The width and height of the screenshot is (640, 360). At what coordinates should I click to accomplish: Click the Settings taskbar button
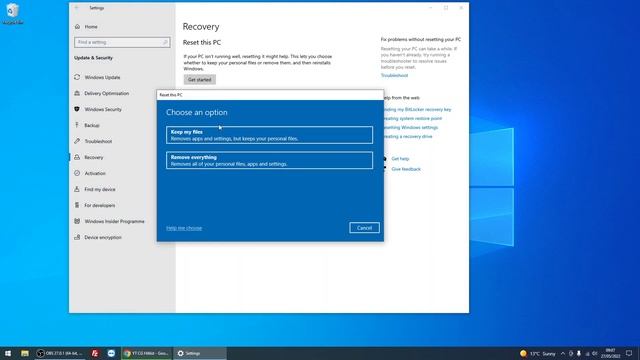pyautogui.click(x=200, y=353)
